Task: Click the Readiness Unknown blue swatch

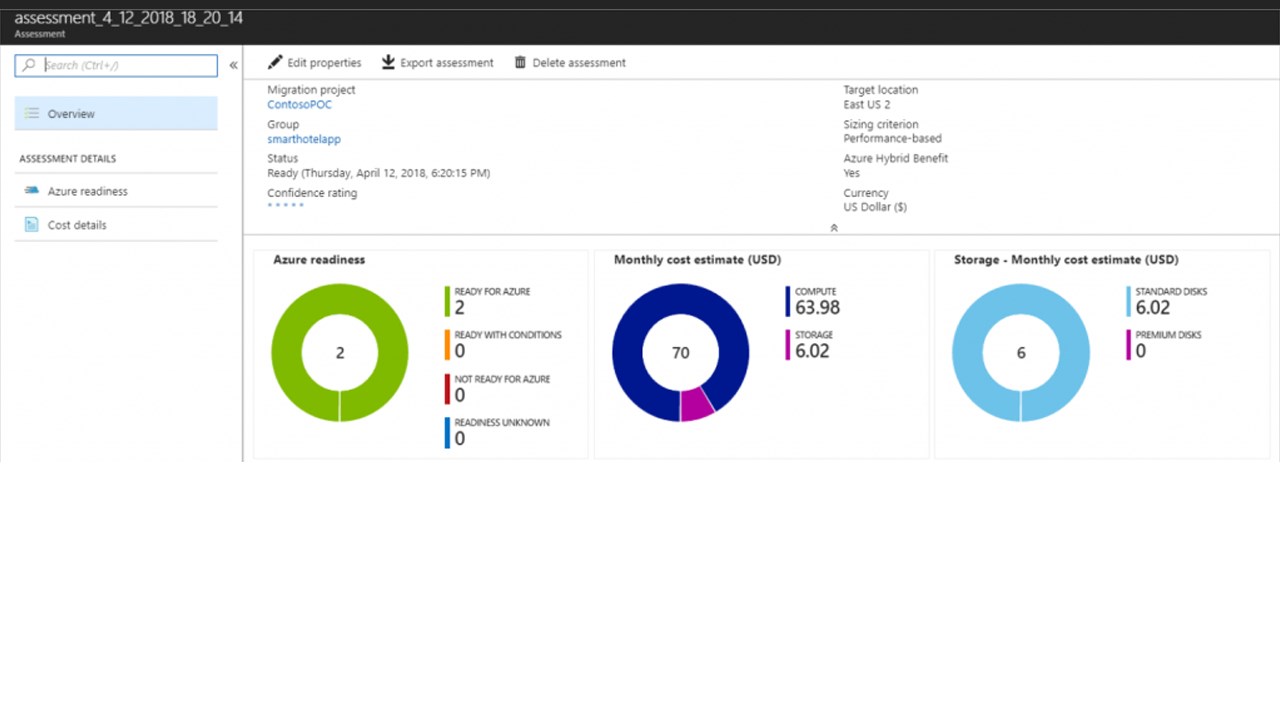Action: tap(447, 433)
